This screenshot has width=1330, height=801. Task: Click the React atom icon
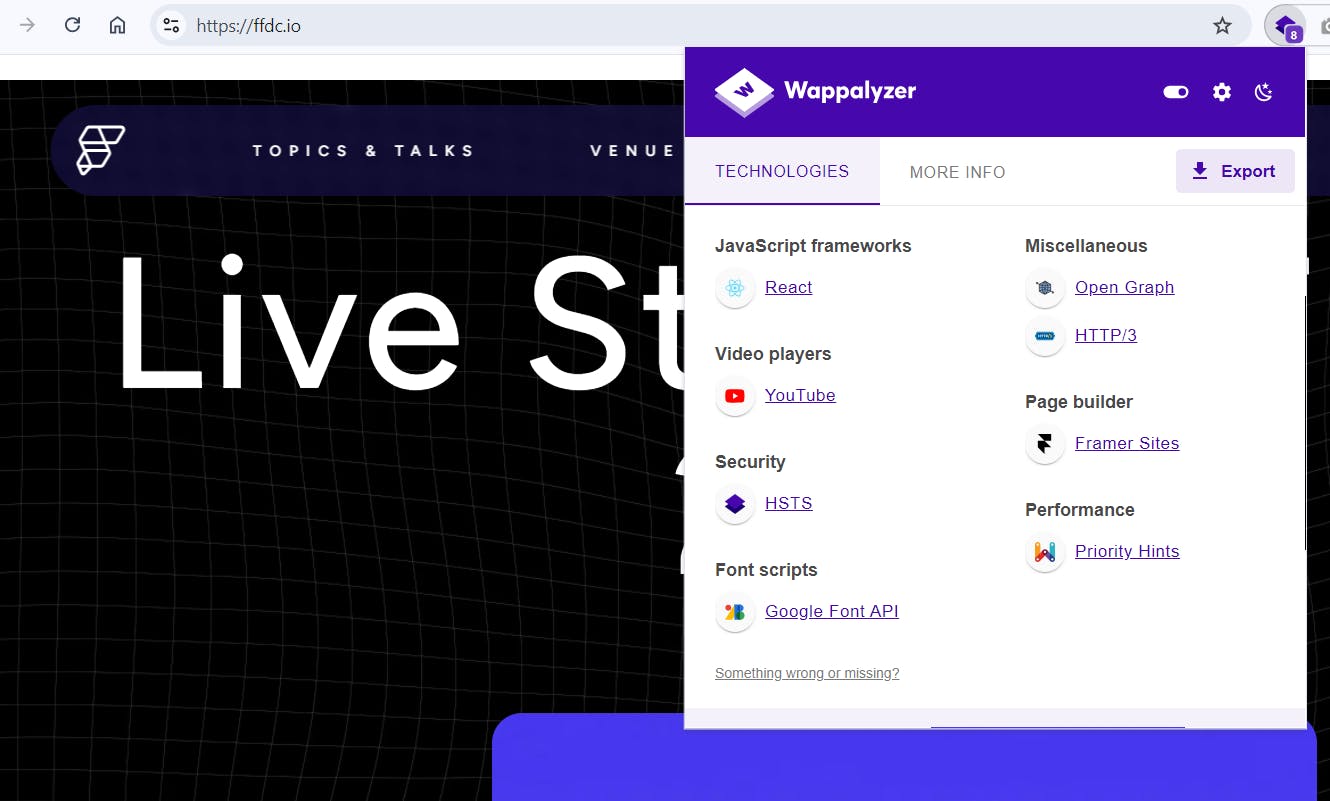click(735, 288)
